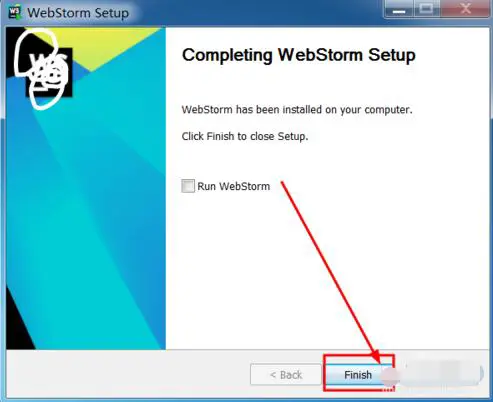
Task: Go to previous step with Back button
Action: click(286, 375)
